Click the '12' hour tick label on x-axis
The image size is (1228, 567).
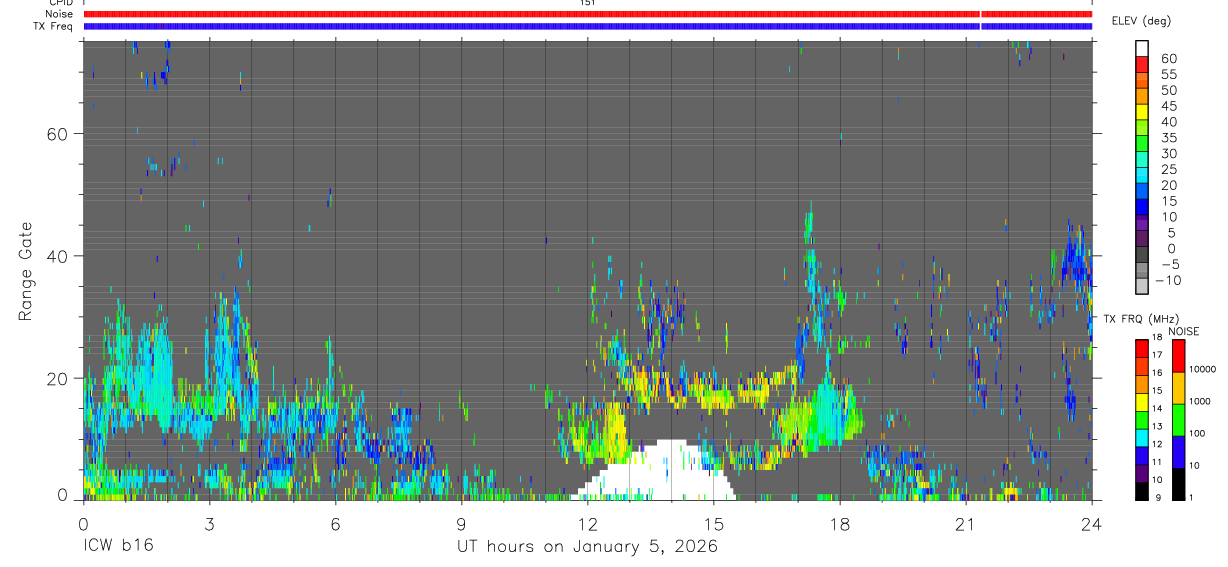tap(587, 522)
